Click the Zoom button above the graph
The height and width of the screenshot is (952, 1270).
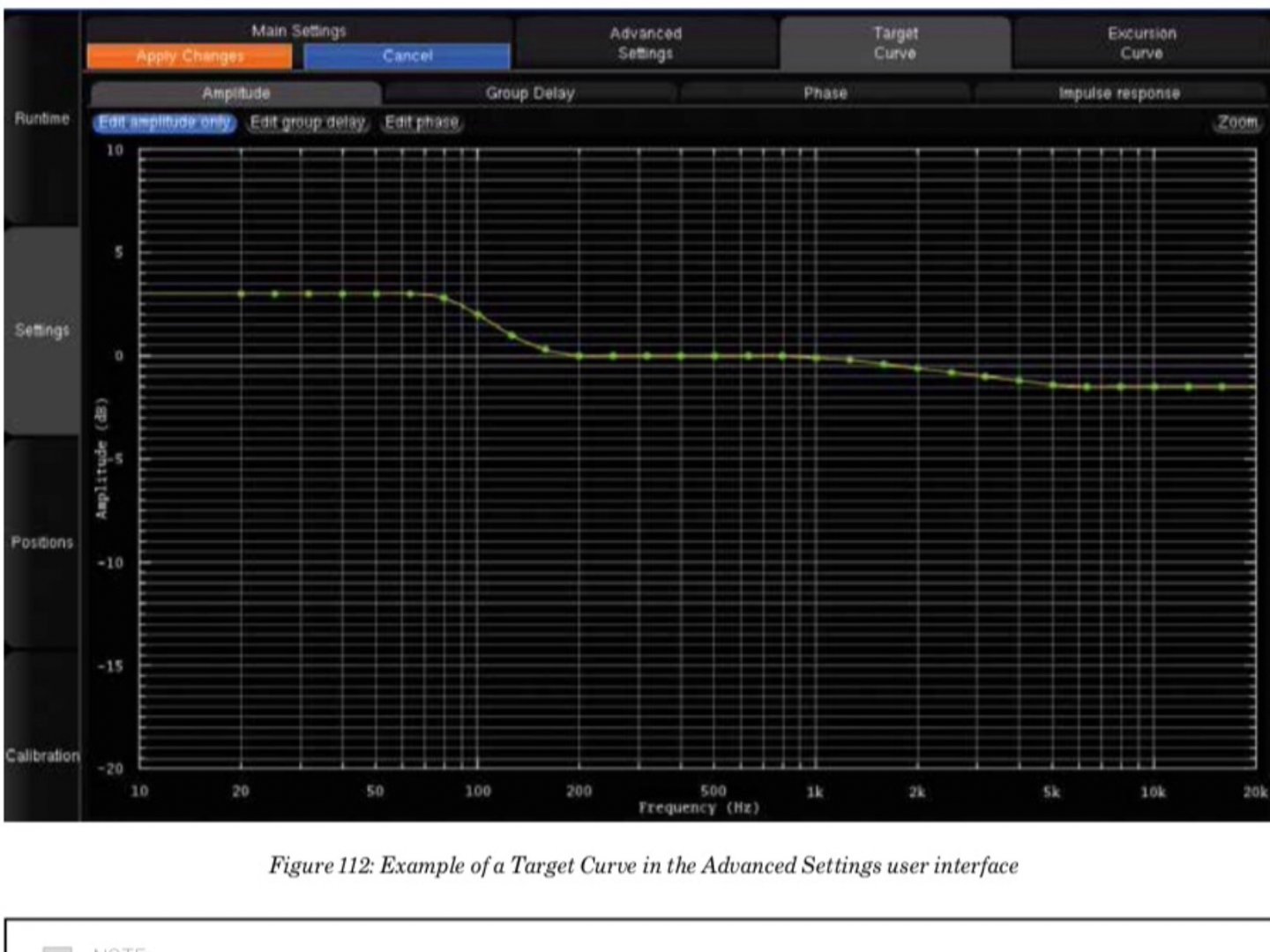tap(1236, 123)
